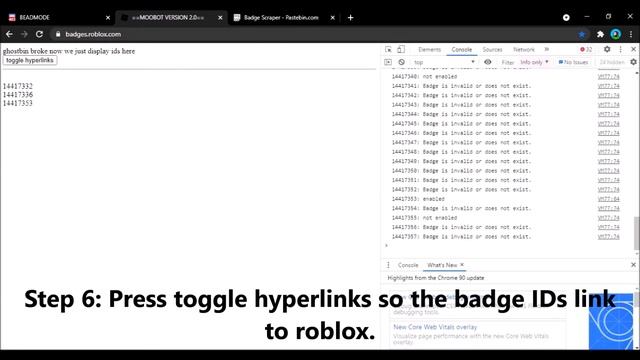Show more DevTools tabs chevron
This screenshot has height=360, width=640.
point(547,49)
